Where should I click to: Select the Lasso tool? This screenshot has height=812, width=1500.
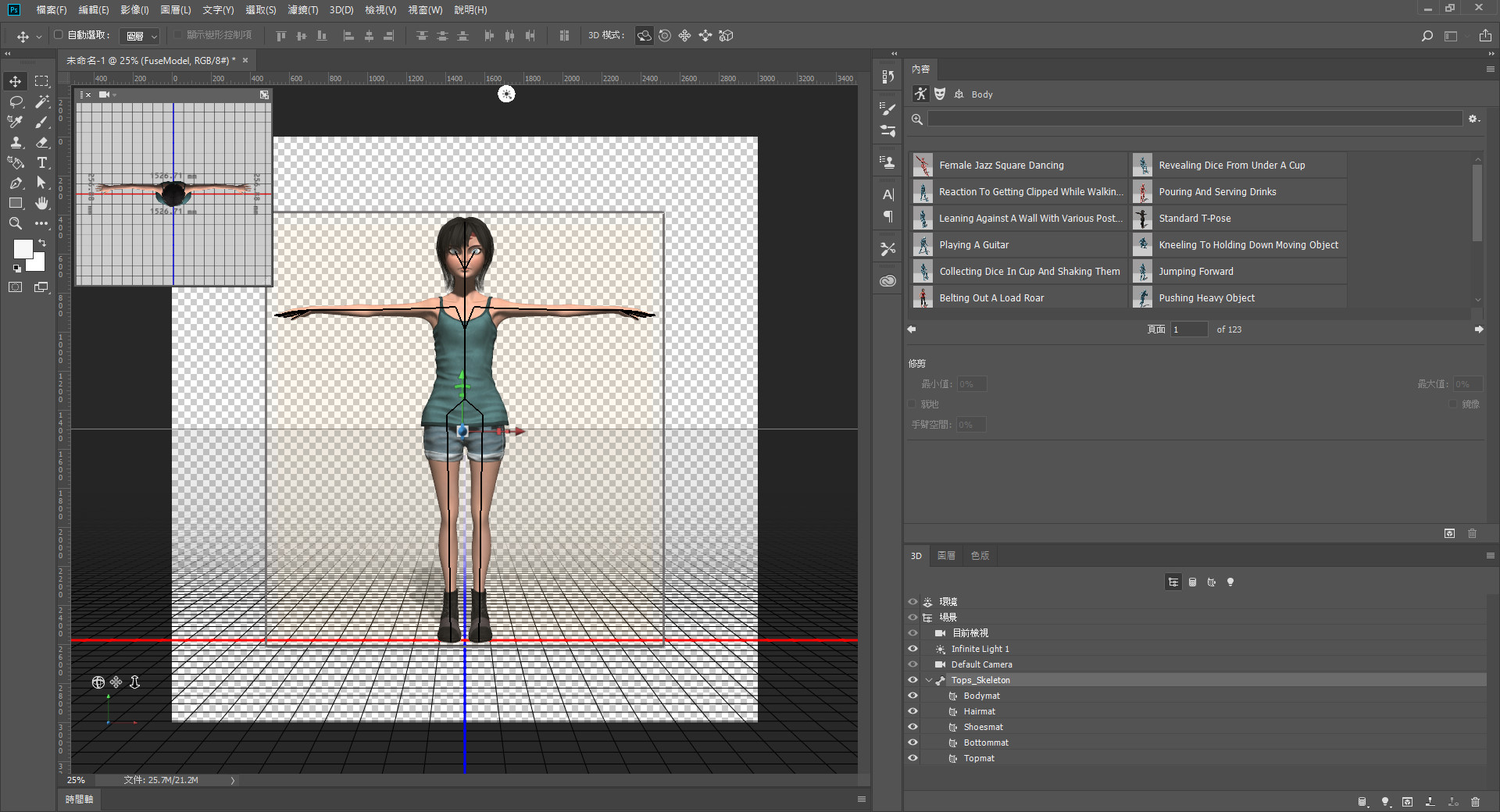coord(16,101)
